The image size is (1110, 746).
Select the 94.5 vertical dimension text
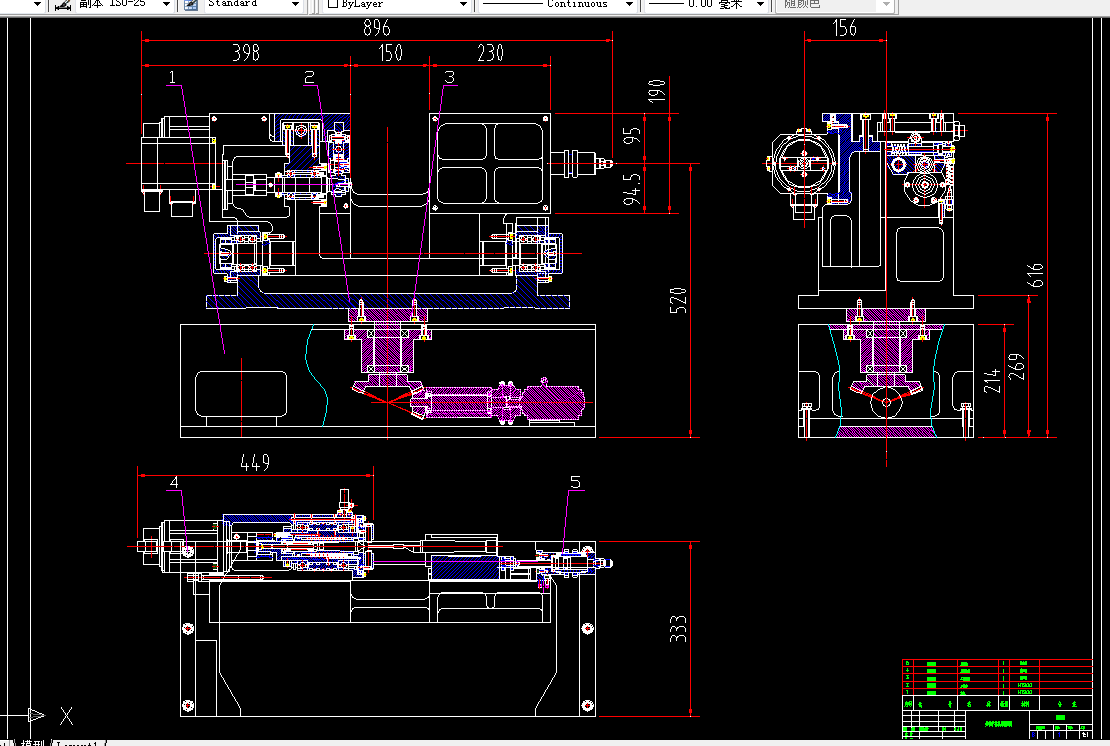[632, 190]
